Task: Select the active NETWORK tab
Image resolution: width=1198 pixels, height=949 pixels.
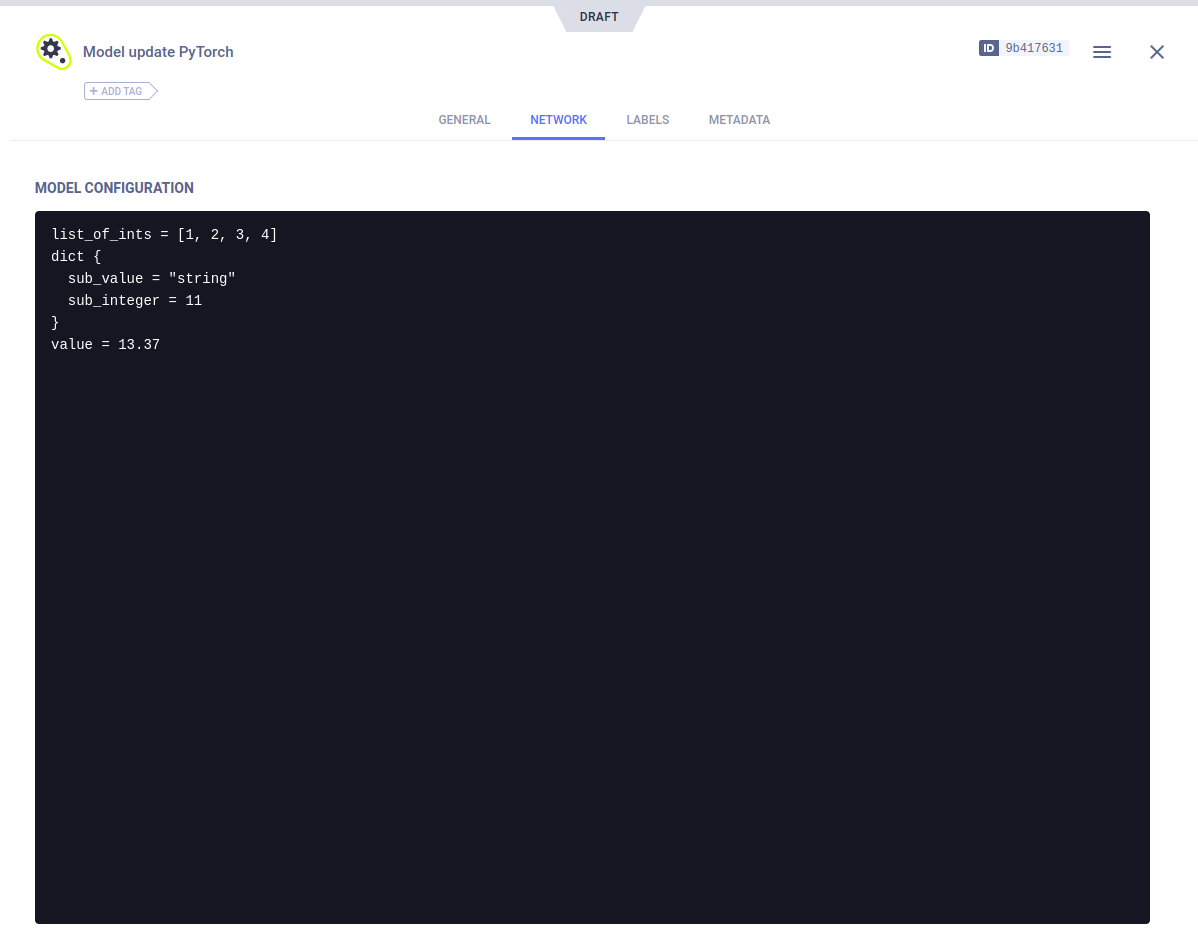Action: coord(558,119)
